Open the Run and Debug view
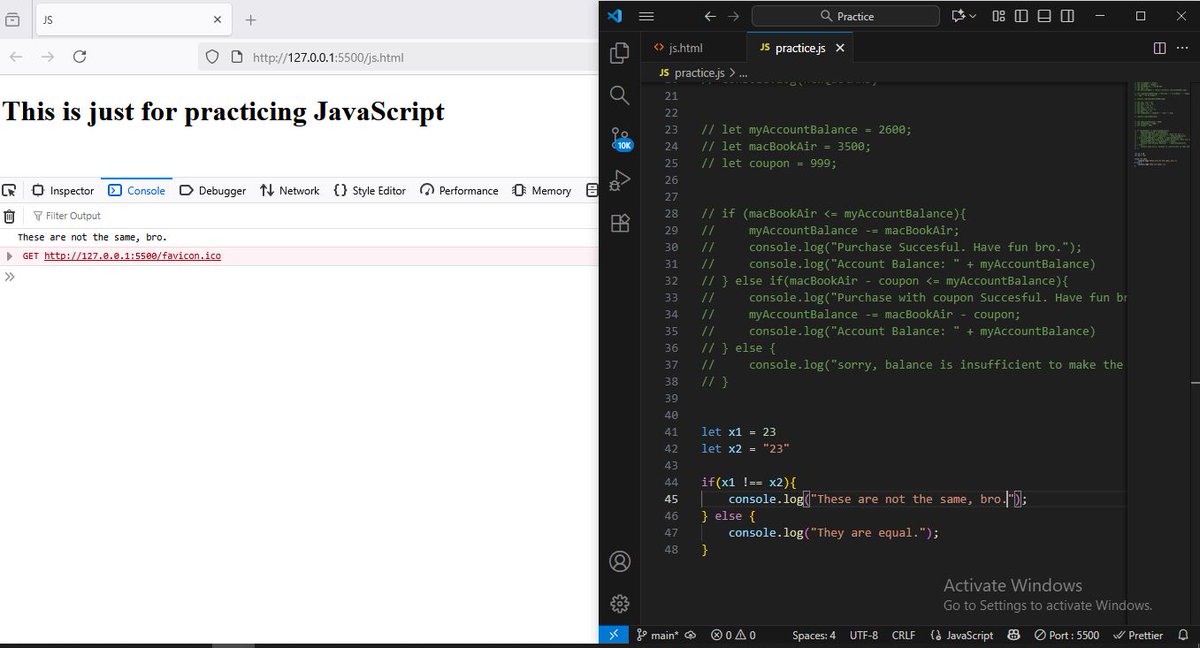This screenshot has width=1200, height=648. coord(620,180)
